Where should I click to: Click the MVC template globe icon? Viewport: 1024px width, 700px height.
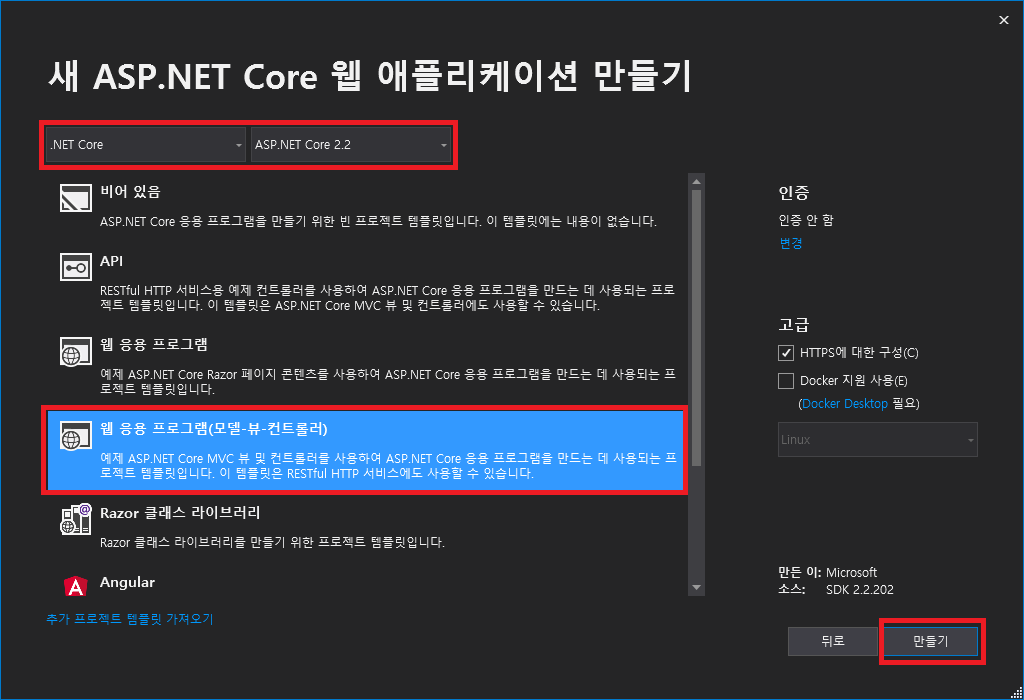(x=76, y=435)
